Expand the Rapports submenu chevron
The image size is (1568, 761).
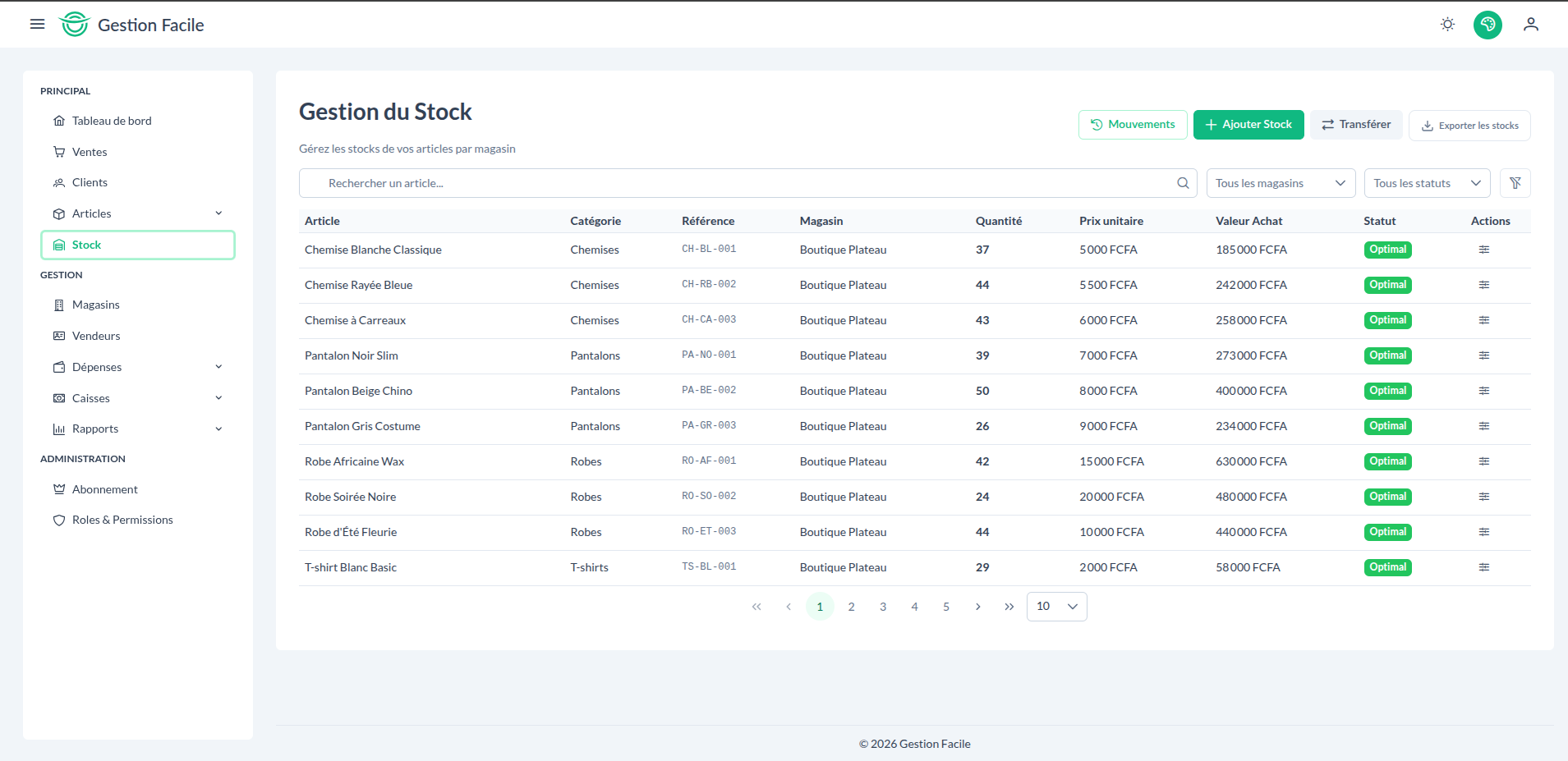tap(218, 429)
